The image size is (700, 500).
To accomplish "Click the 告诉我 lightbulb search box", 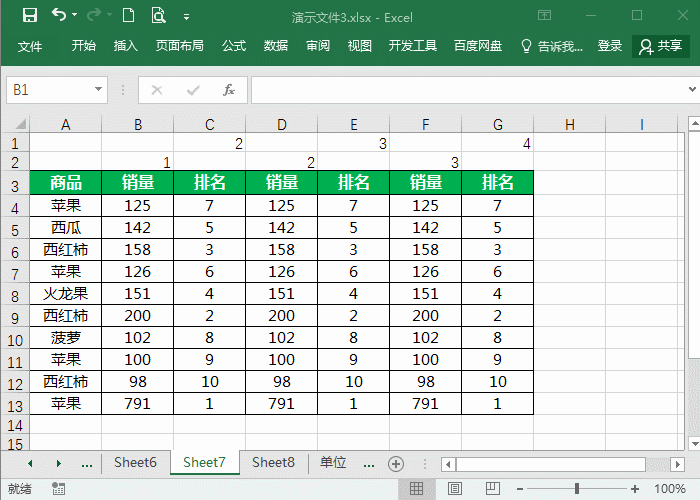I will tap(552, 46).
